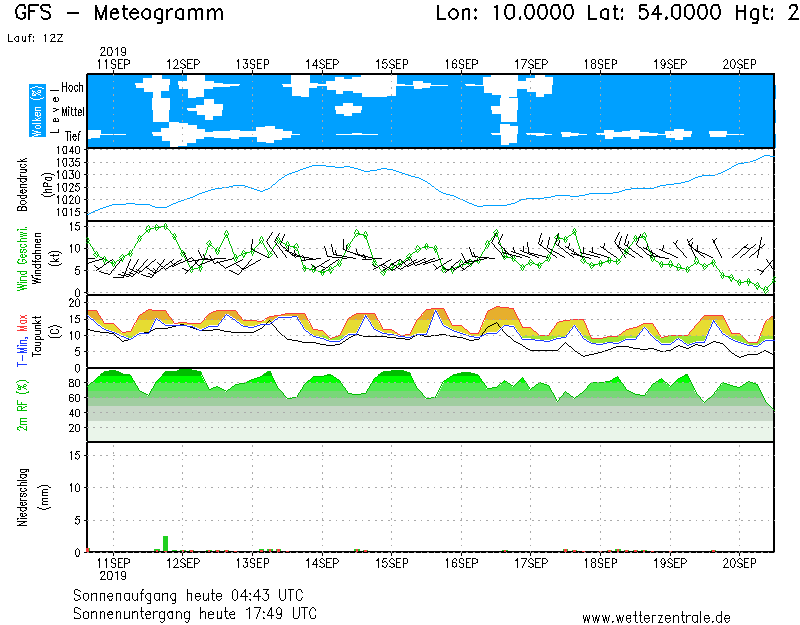800x625 pixels.
Task: Click '18SEP' above the cloud panel
Action: (601, 65)
